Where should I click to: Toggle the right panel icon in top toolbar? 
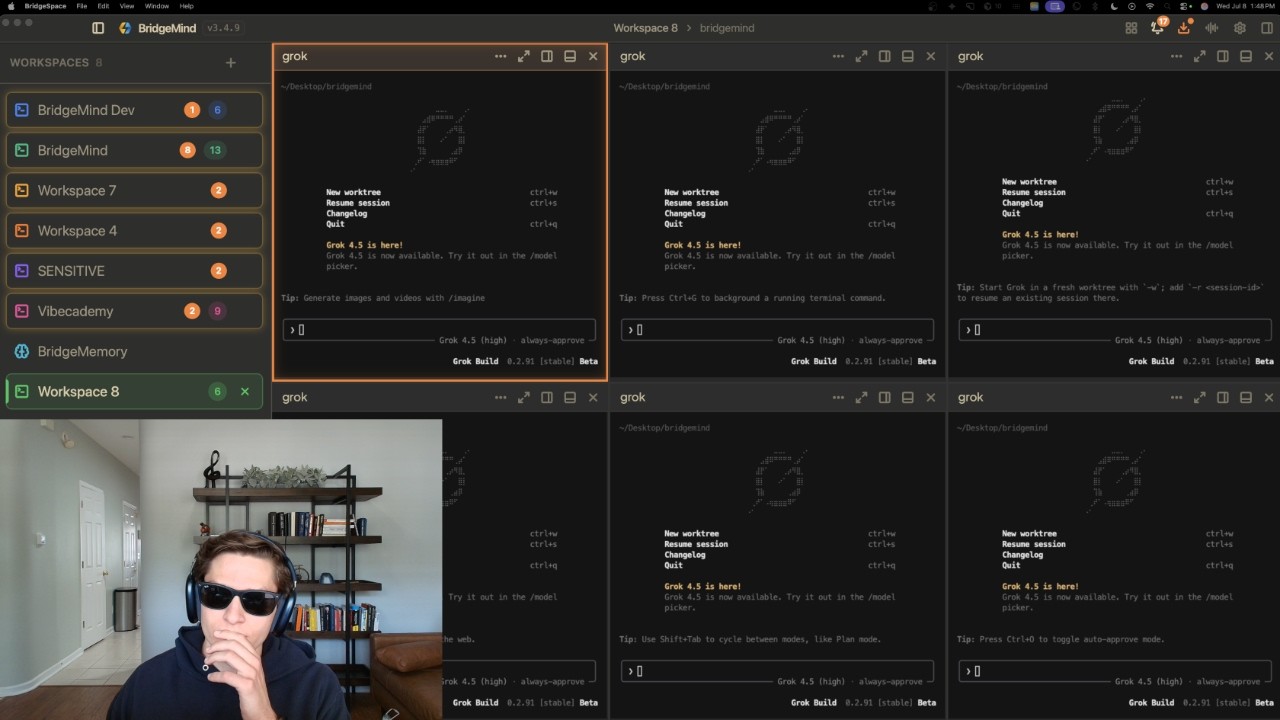click(x=1266, y=28)
